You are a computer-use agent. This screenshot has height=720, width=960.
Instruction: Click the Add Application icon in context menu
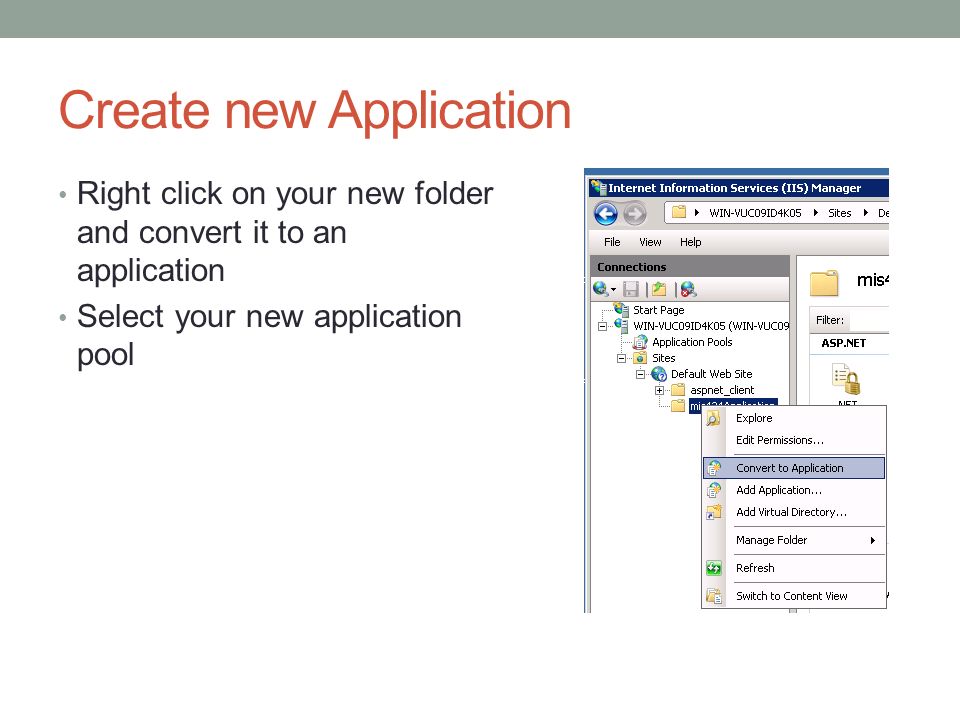714,490
